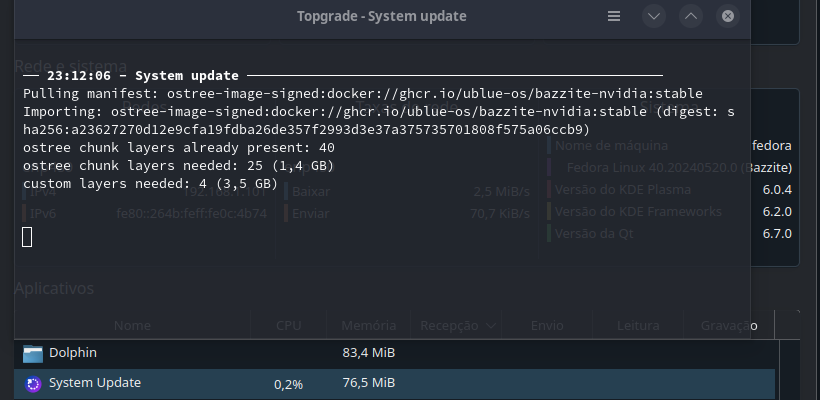This screenshot has width=820, height=400.
Task: Minimize the Topgrade window with down chevron
Action: [654, 16]
